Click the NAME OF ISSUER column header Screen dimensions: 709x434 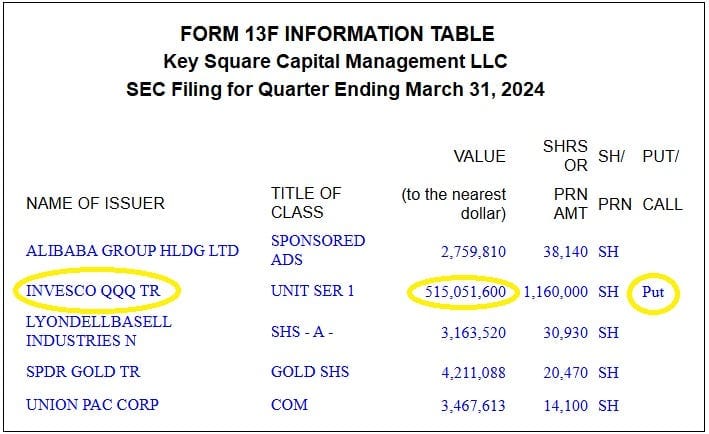(x=95, y=203)
